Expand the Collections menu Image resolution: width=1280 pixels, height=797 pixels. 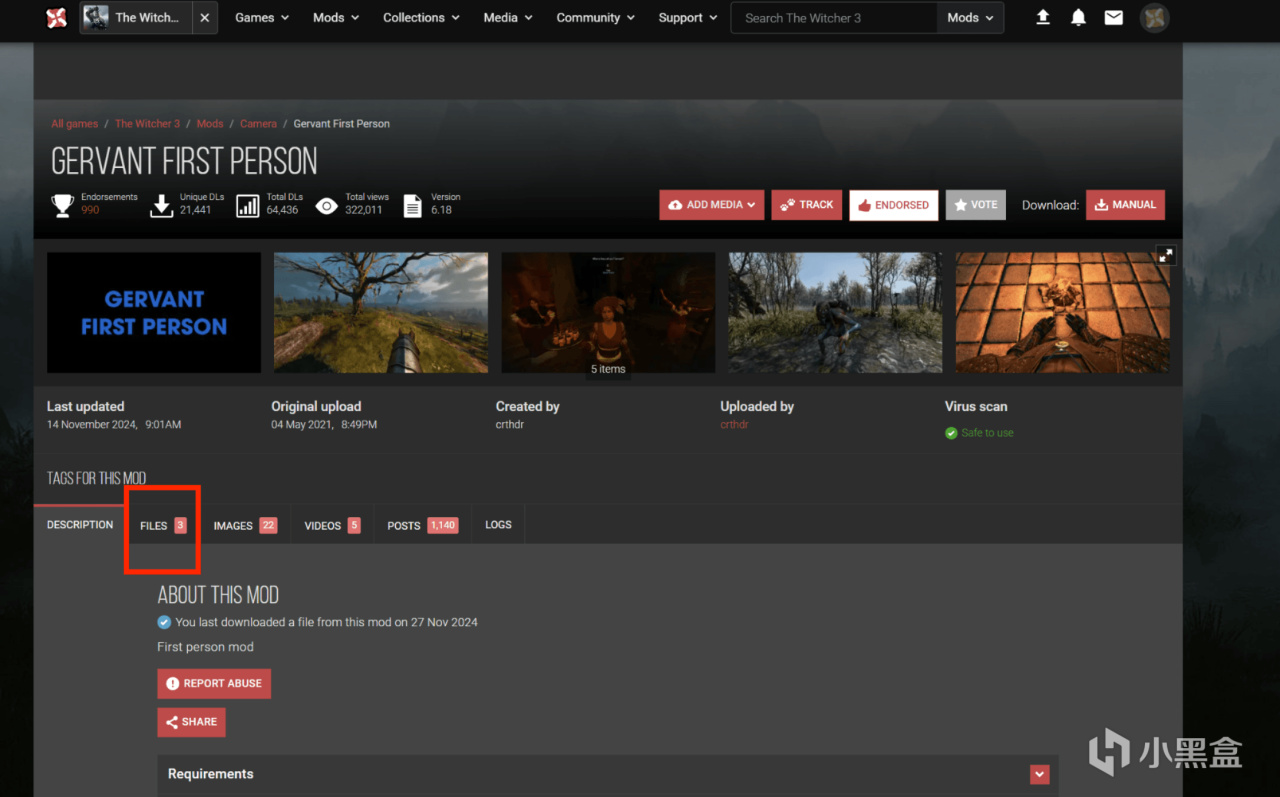[421, 18]
